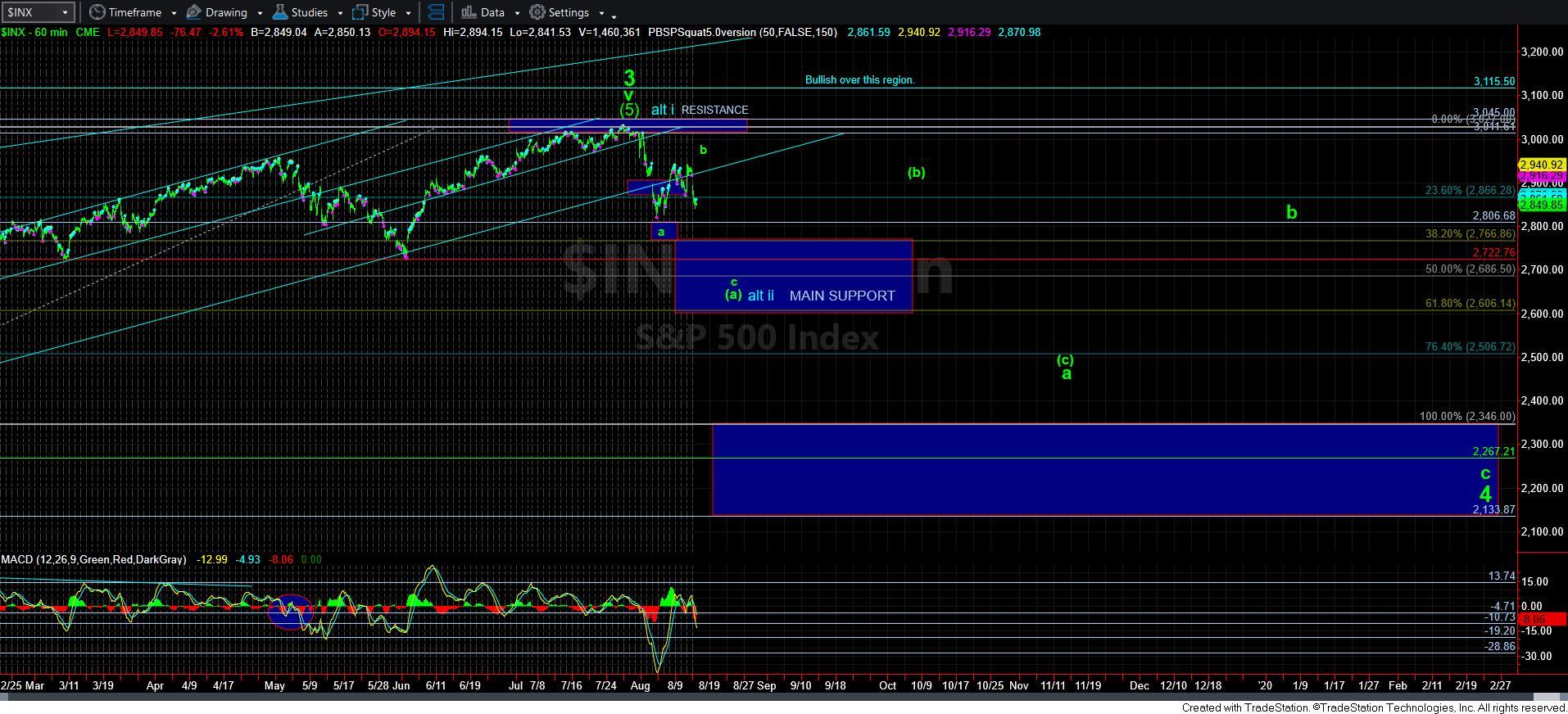Click the Studies flask icon
The width and height of the screenshot is (1568, 714).
280,12
